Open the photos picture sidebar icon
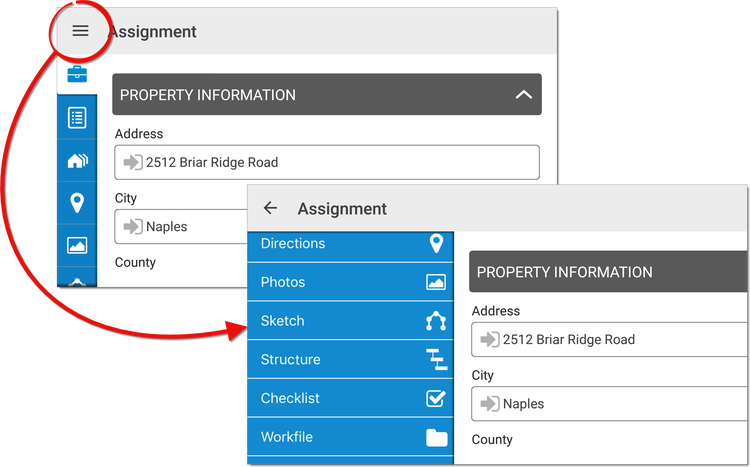This screenshot has width=750, height=467. (x=77, y=245)
